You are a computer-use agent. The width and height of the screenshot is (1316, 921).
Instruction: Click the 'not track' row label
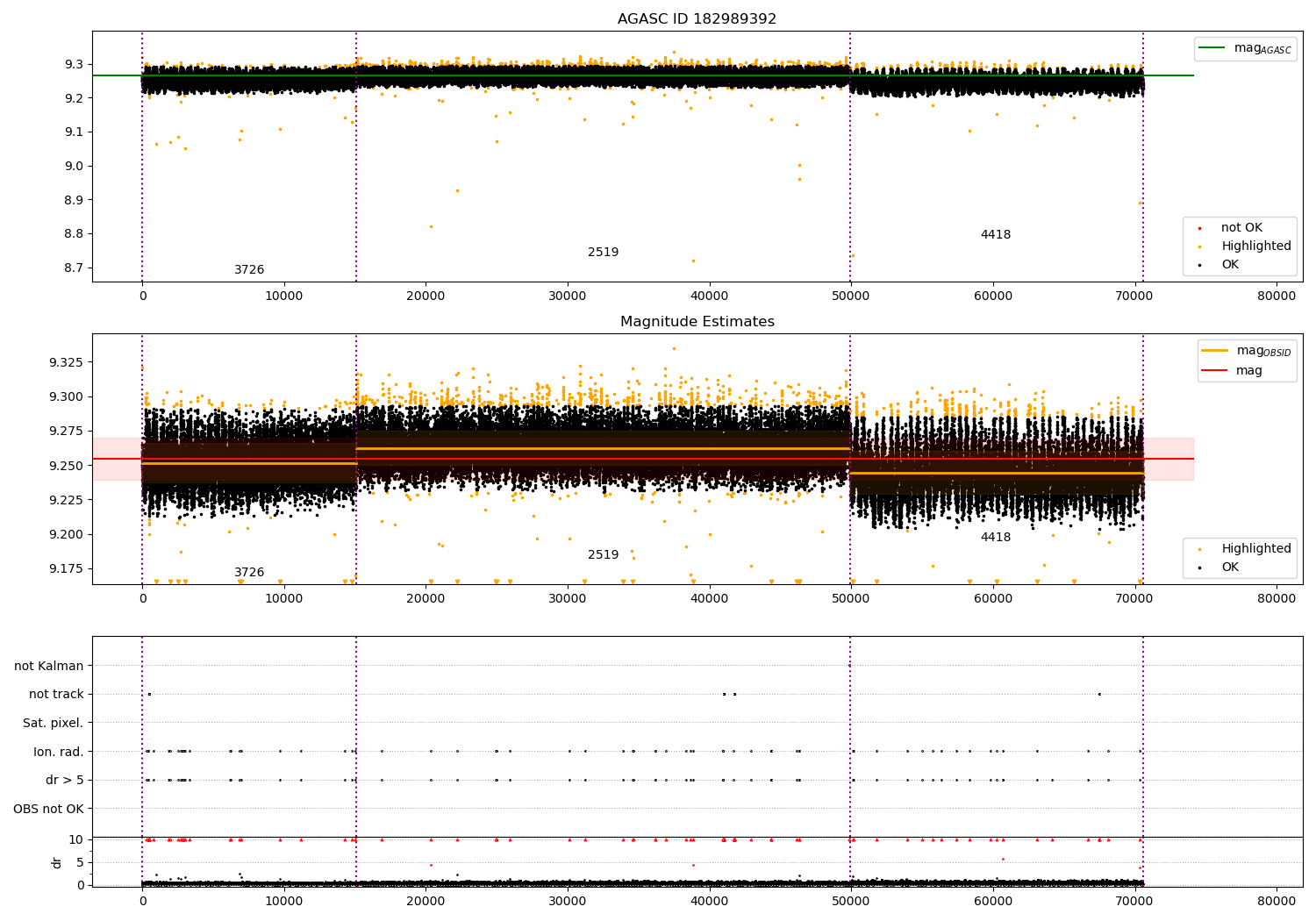(x=56, y=695)
